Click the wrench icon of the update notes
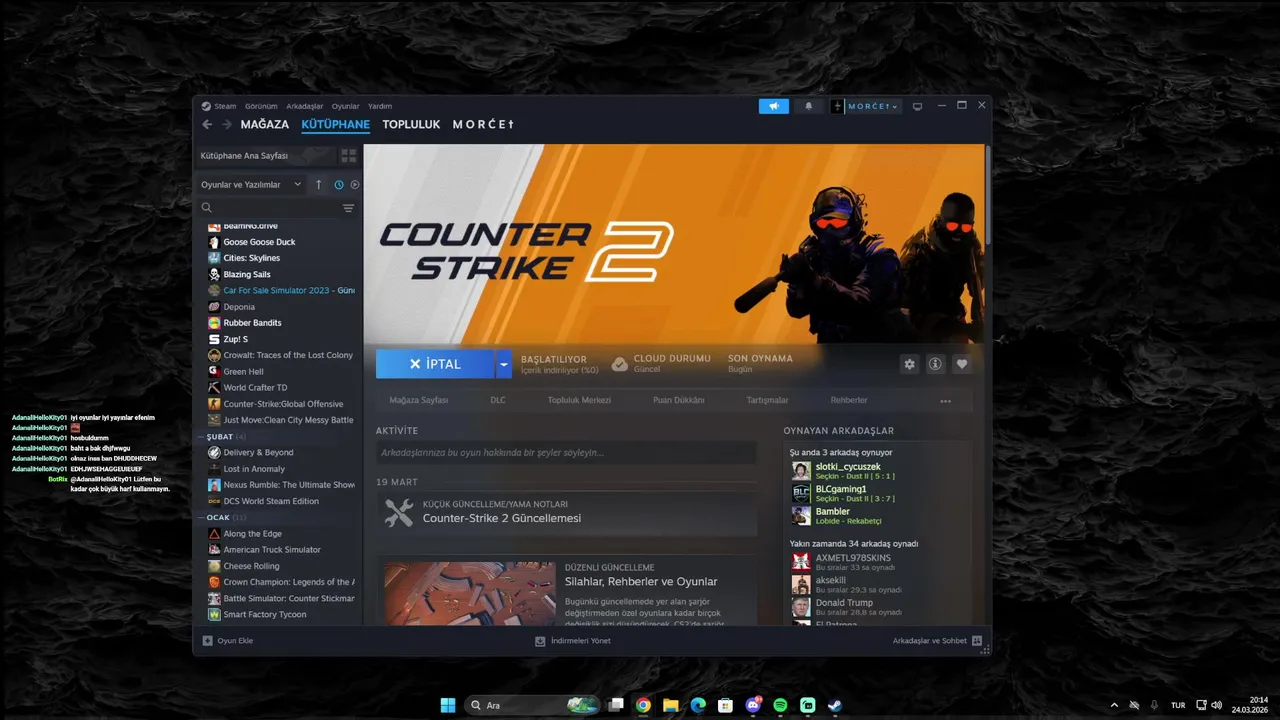Screen dimensions: 1280x720 click(x=399, y=512)
